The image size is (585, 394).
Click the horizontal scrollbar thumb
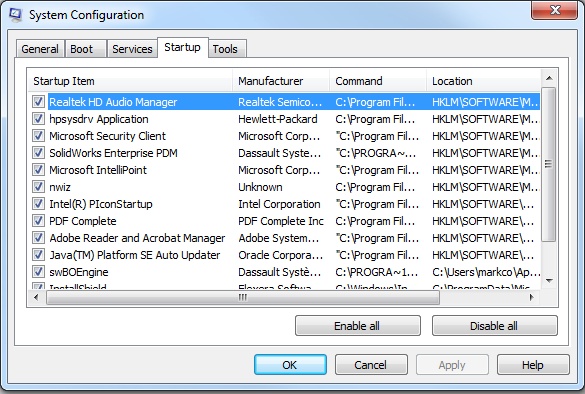(243, 297)
